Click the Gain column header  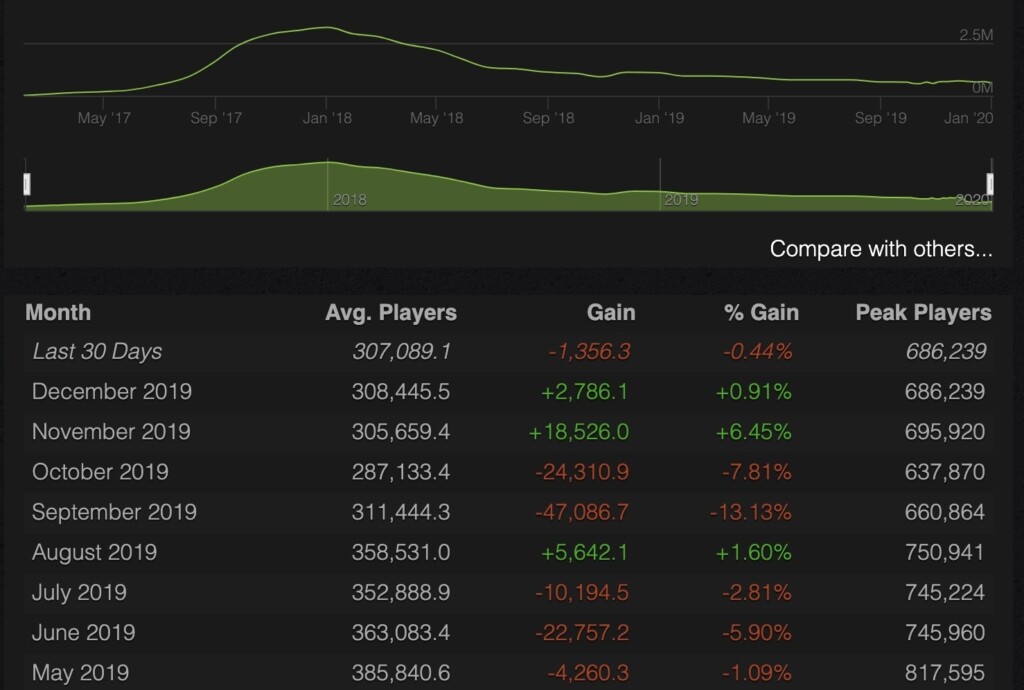click(x=610, y=312)
